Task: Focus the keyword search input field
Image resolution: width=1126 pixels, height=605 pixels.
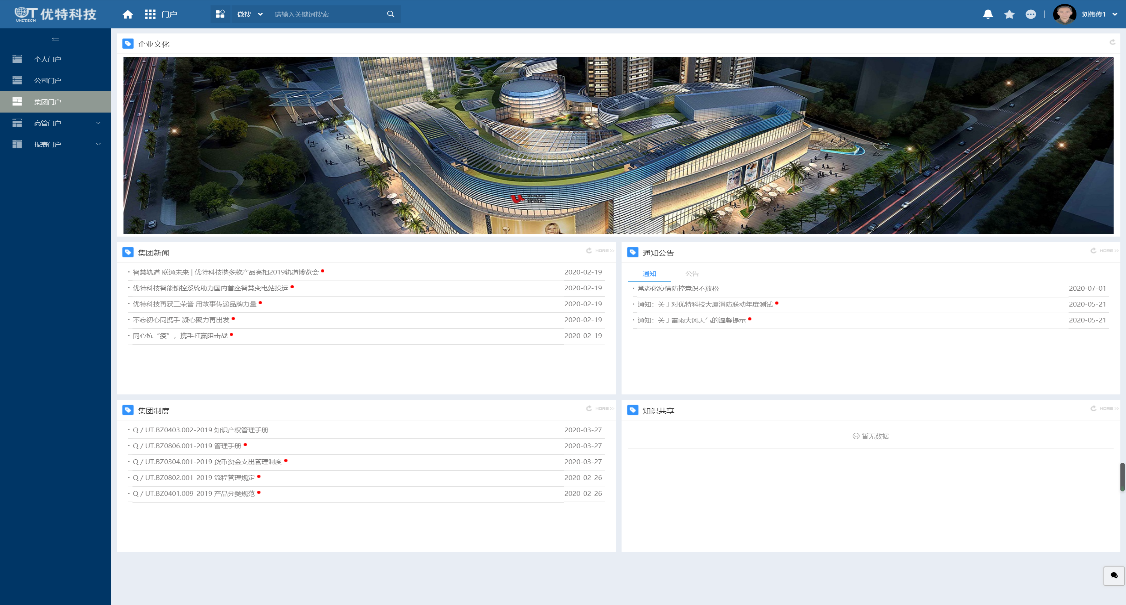Action: point(327,14)
